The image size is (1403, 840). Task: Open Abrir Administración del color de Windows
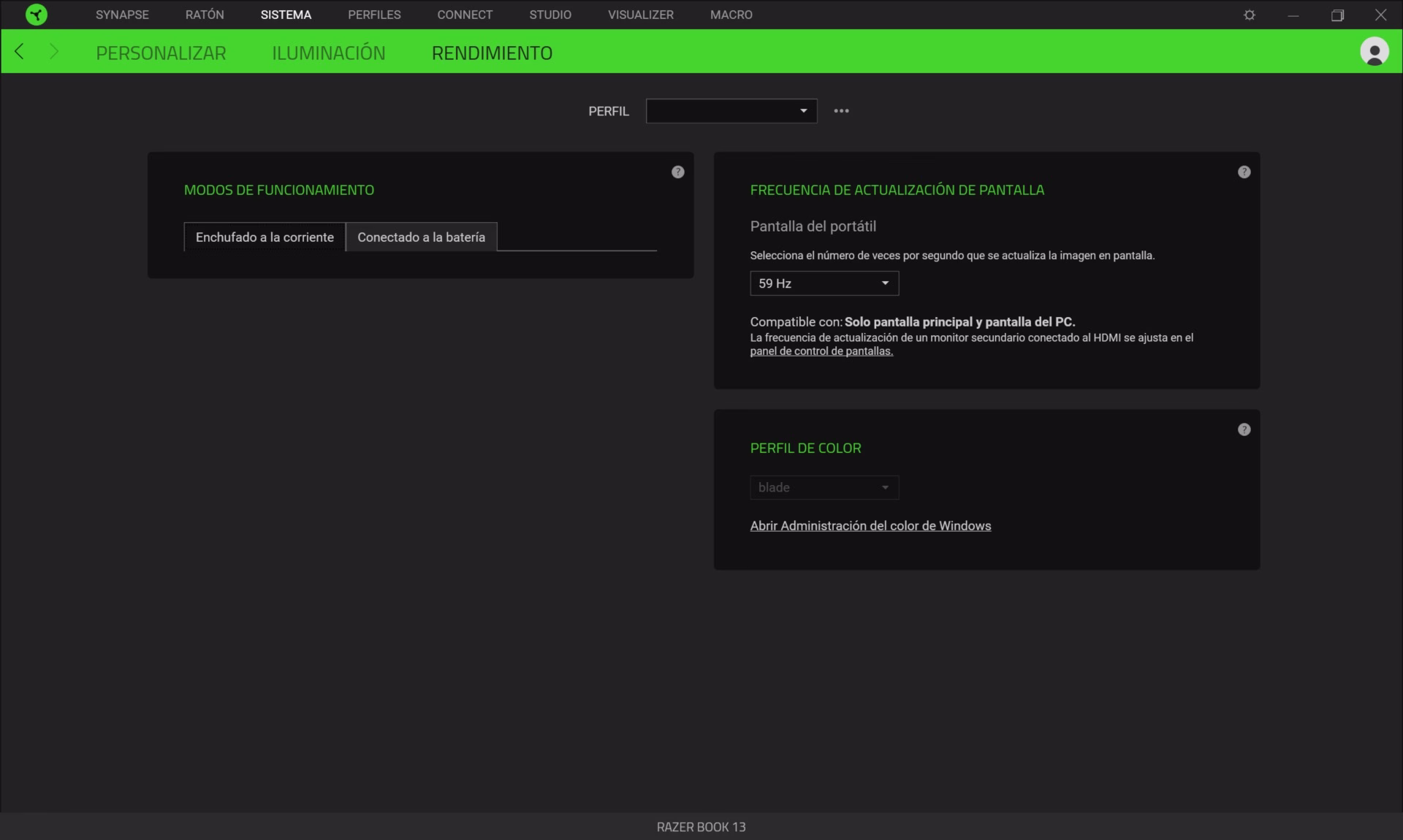(x=870, y=526)
